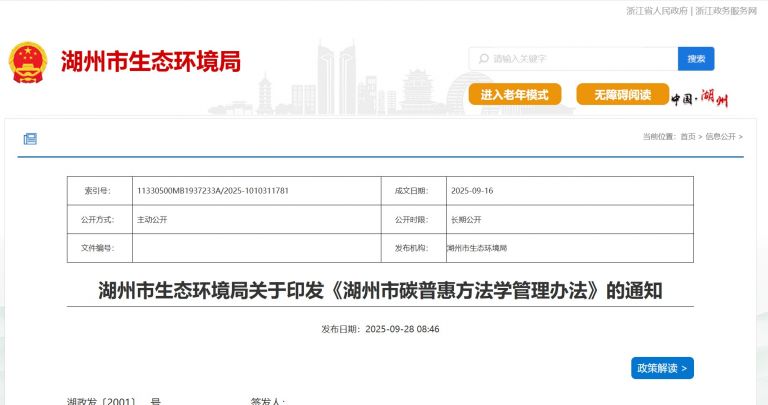768x405 pixels.
Task: Click the national emblem logo
Action: (x=28, y=63)
